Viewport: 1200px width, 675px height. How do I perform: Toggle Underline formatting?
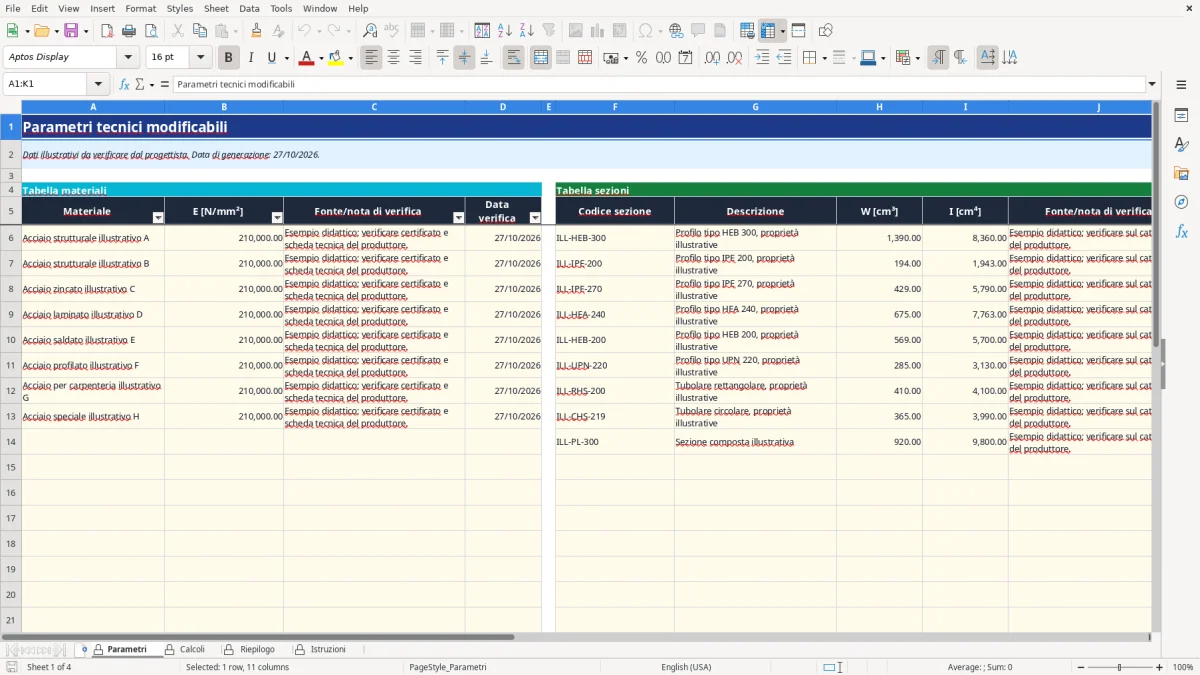271,58
